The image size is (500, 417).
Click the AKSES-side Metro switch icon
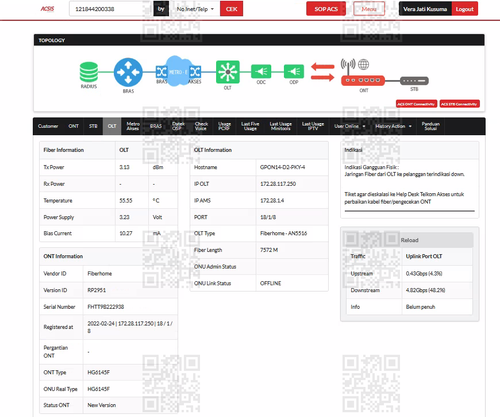pos(195,72)
